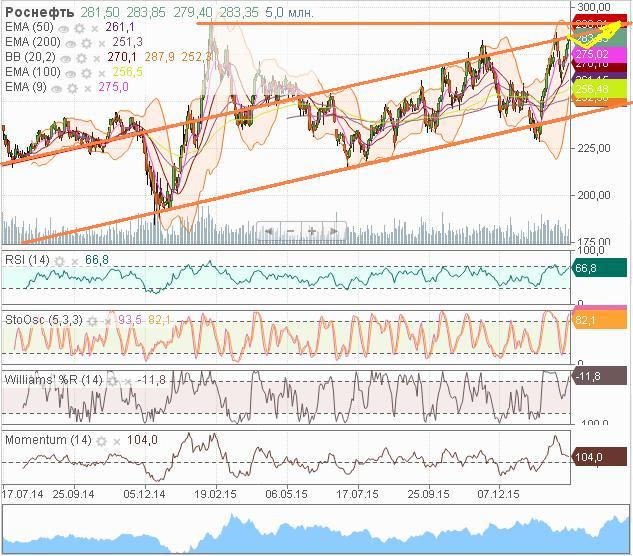Image resolution: width=633 pixels, height=556 pixels.
Task: Open StoOsc (5,3,3) settings gear
Action: coord(92,321)
